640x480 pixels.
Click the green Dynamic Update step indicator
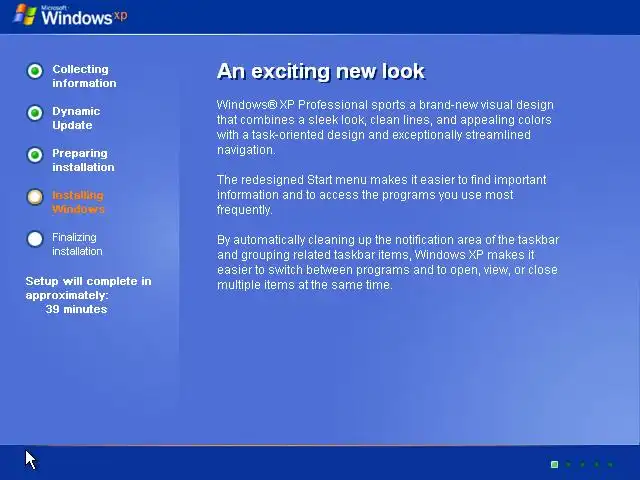point(35,113)
